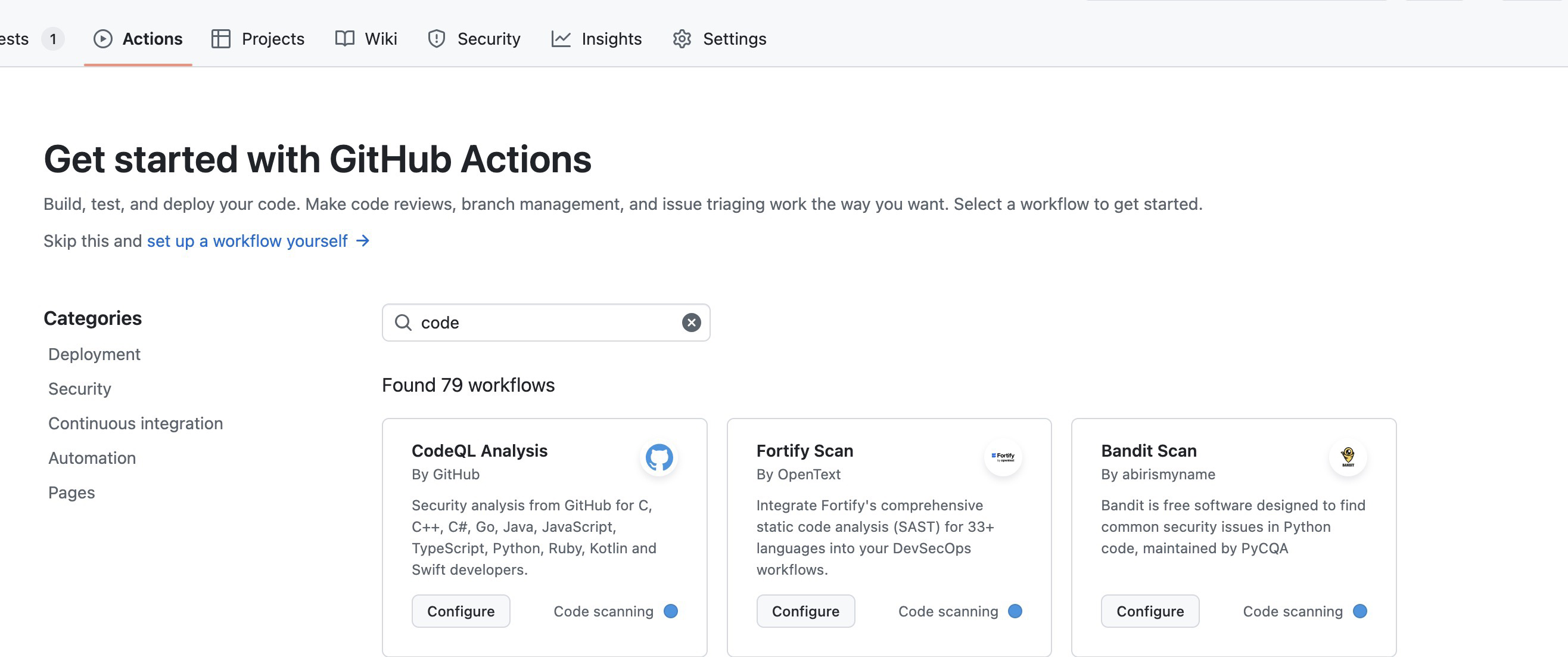
Task: Click 'Code scanning' label on Bandit card
Action: click(1292, 610)
